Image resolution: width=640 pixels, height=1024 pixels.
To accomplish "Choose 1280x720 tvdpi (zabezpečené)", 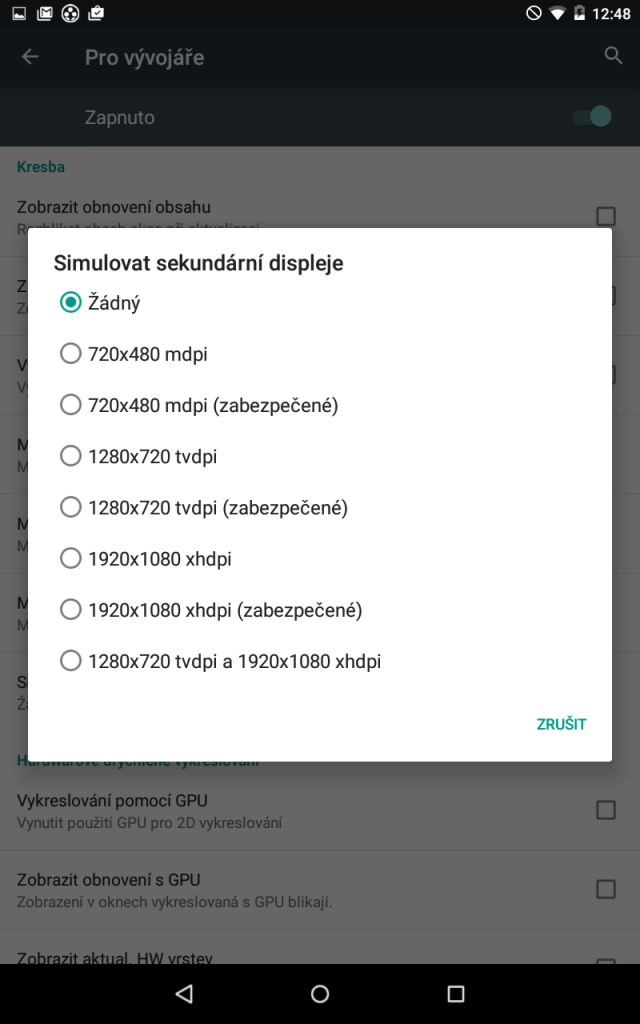I will pos(319,507).
